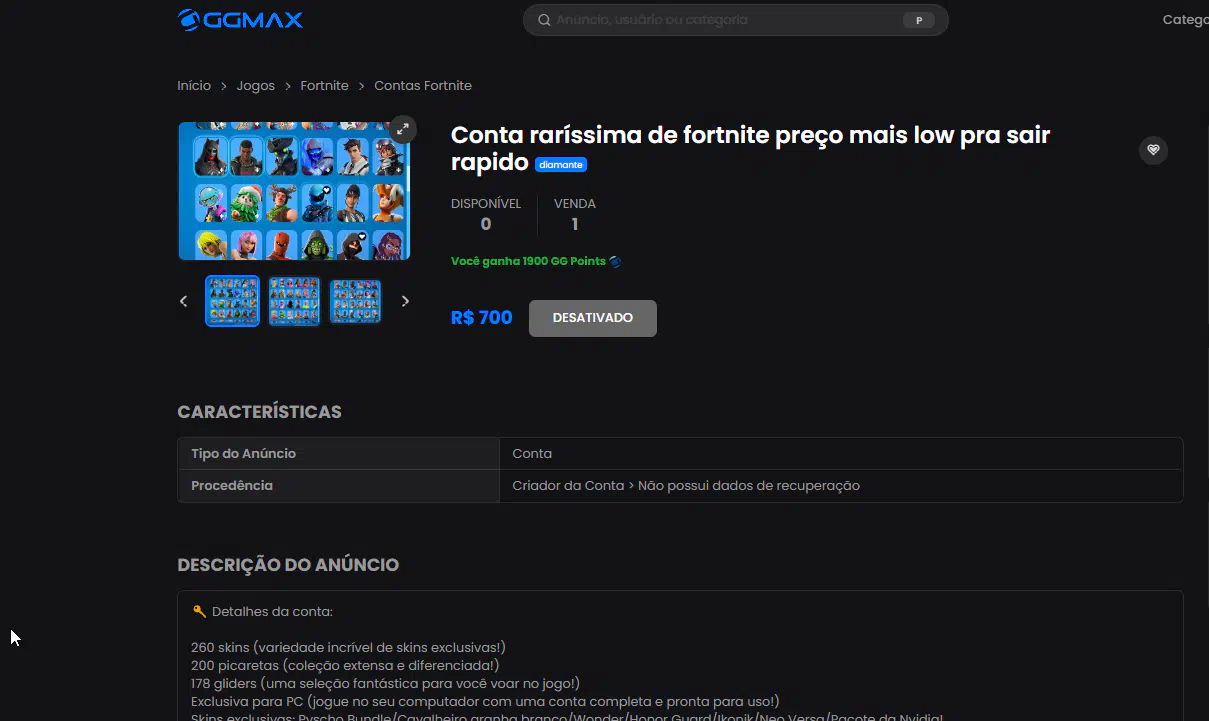Open the main Fortnite skins image
The width and height of the screenshot is (1209, 721).
(294, 191)
